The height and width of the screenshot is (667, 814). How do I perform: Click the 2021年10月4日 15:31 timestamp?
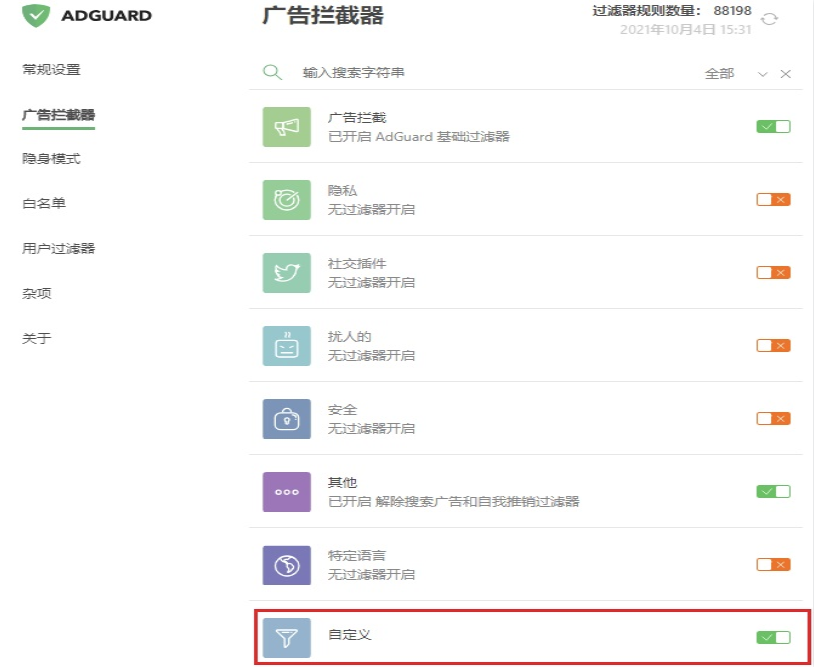tap(686, 30)
